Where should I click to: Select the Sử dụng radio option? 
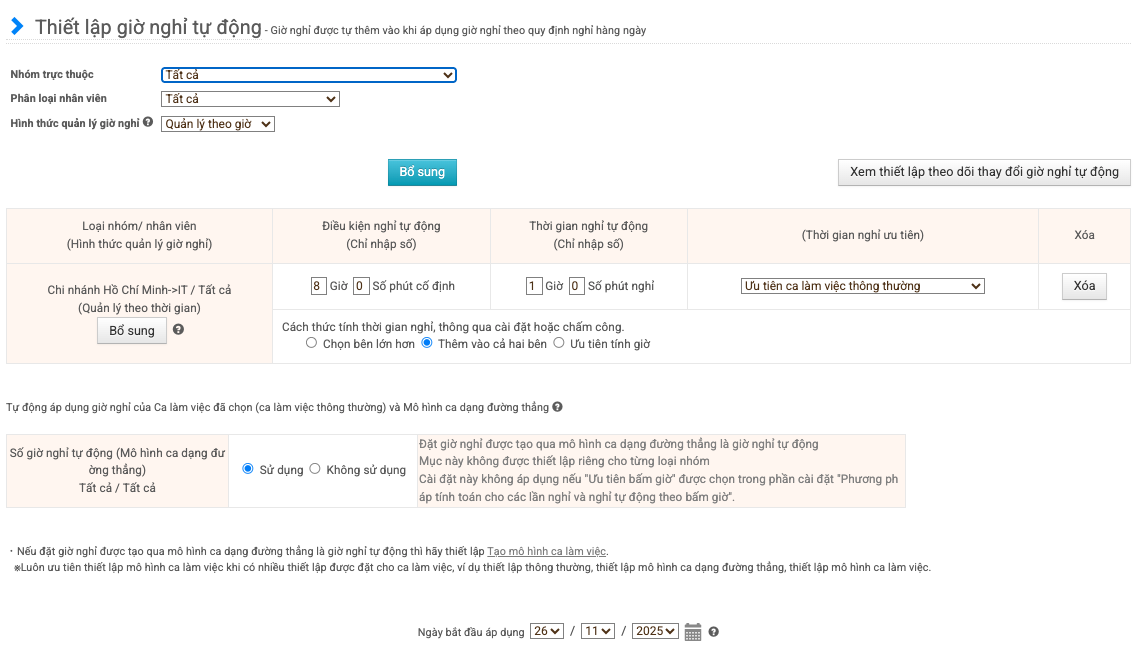click(x=249, y=469)
